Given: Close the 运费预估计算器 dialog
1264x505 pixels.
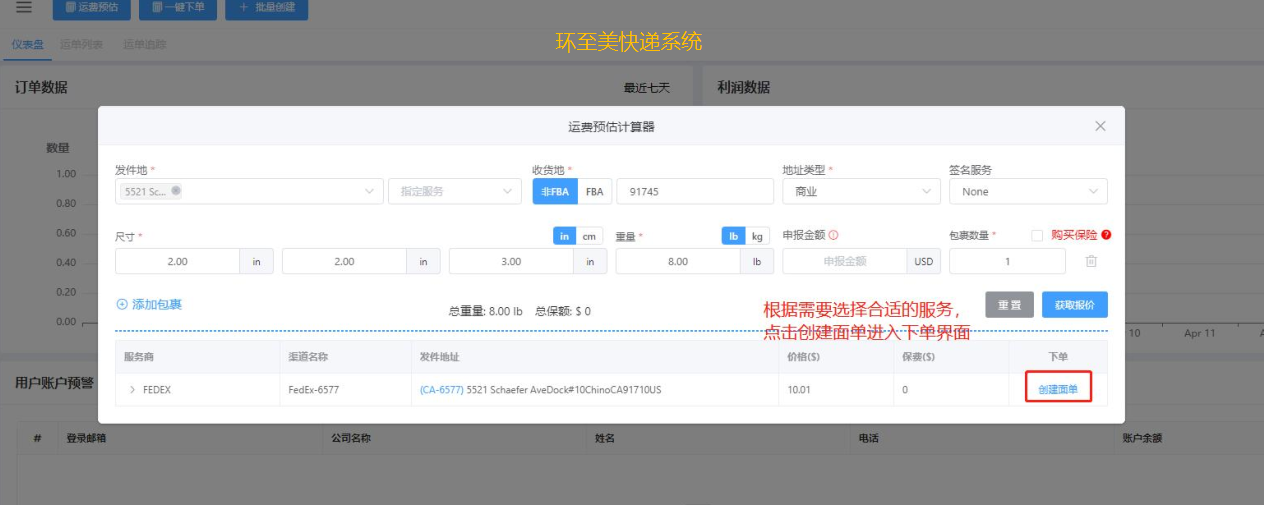Looking at the screenshot, I should [1100, 126].
